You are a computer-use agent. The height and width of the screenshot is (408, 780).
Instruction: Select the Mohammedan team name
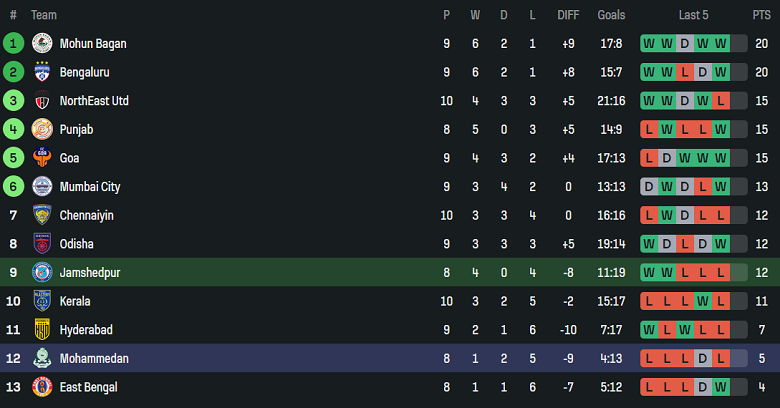(94, 358)
